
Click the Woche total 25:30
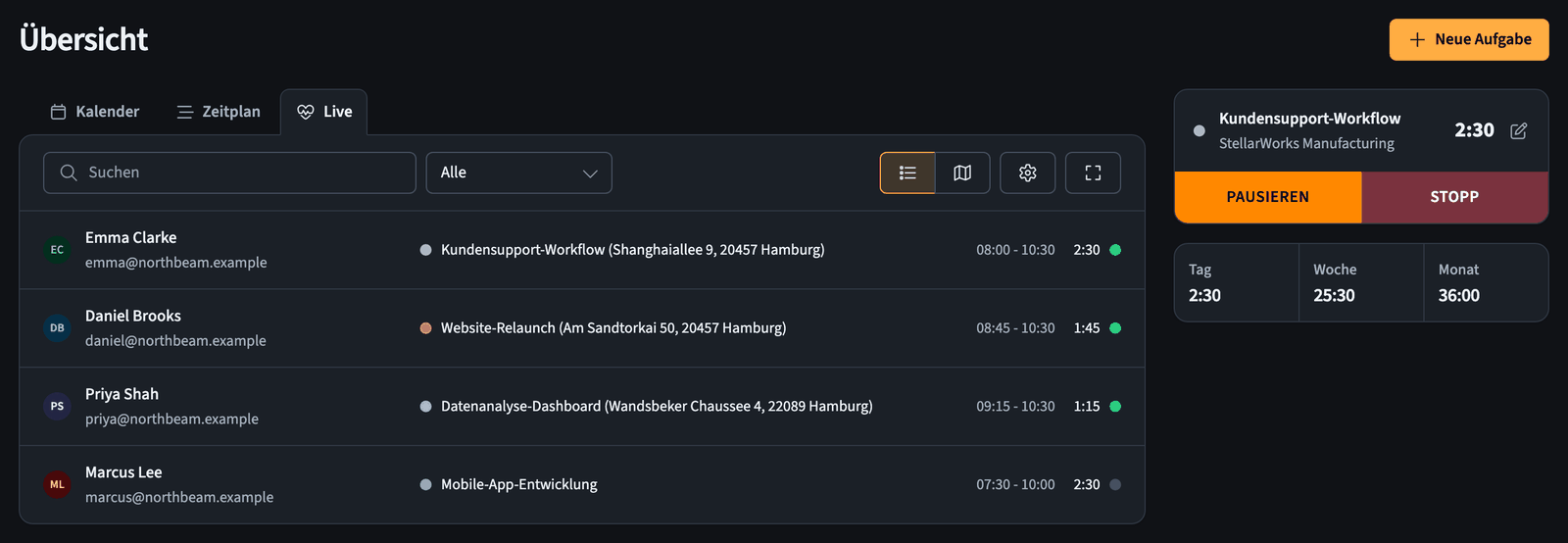1334,295
